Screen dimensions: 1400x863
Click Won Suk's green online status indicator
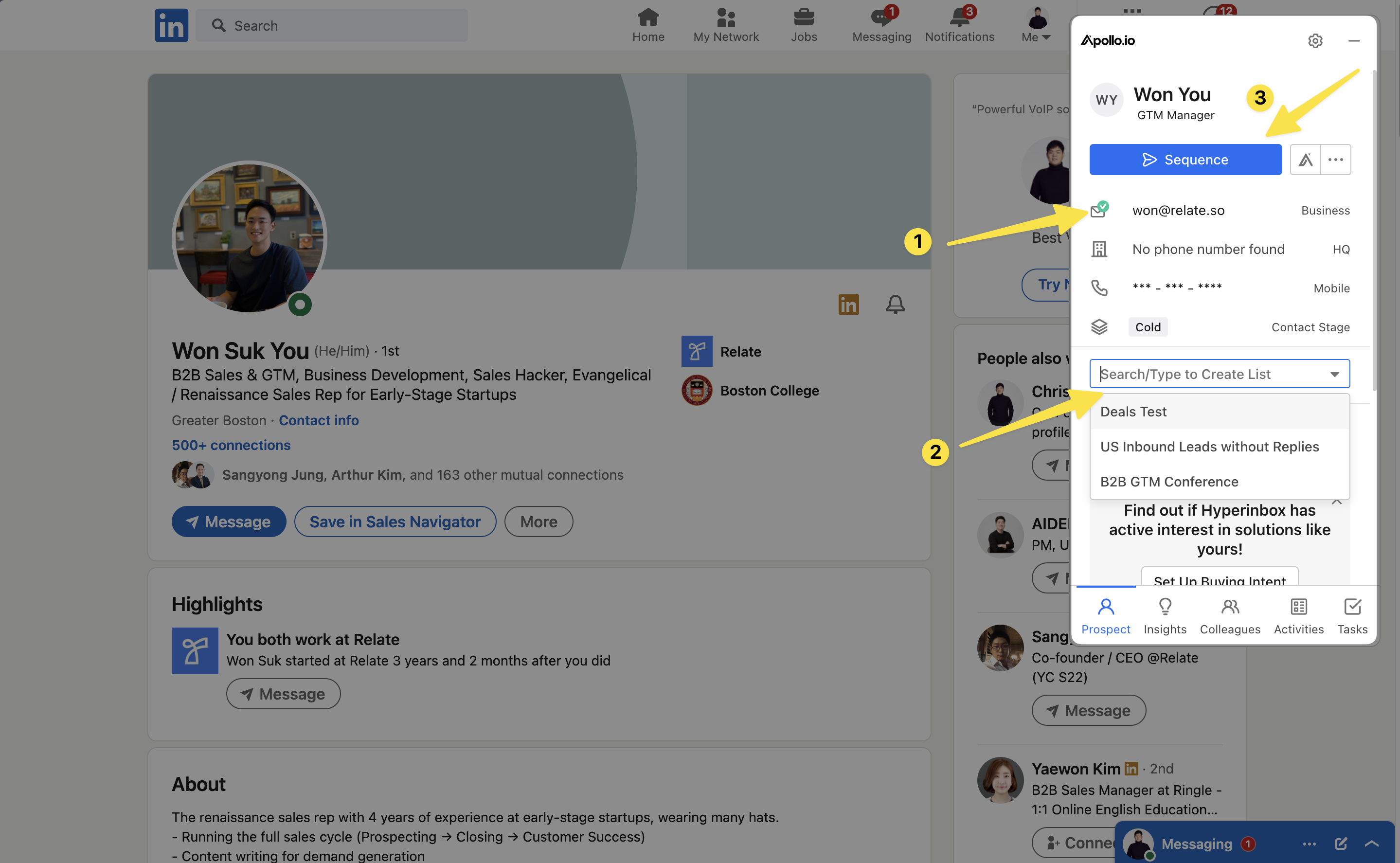click(x=300, y=304)
